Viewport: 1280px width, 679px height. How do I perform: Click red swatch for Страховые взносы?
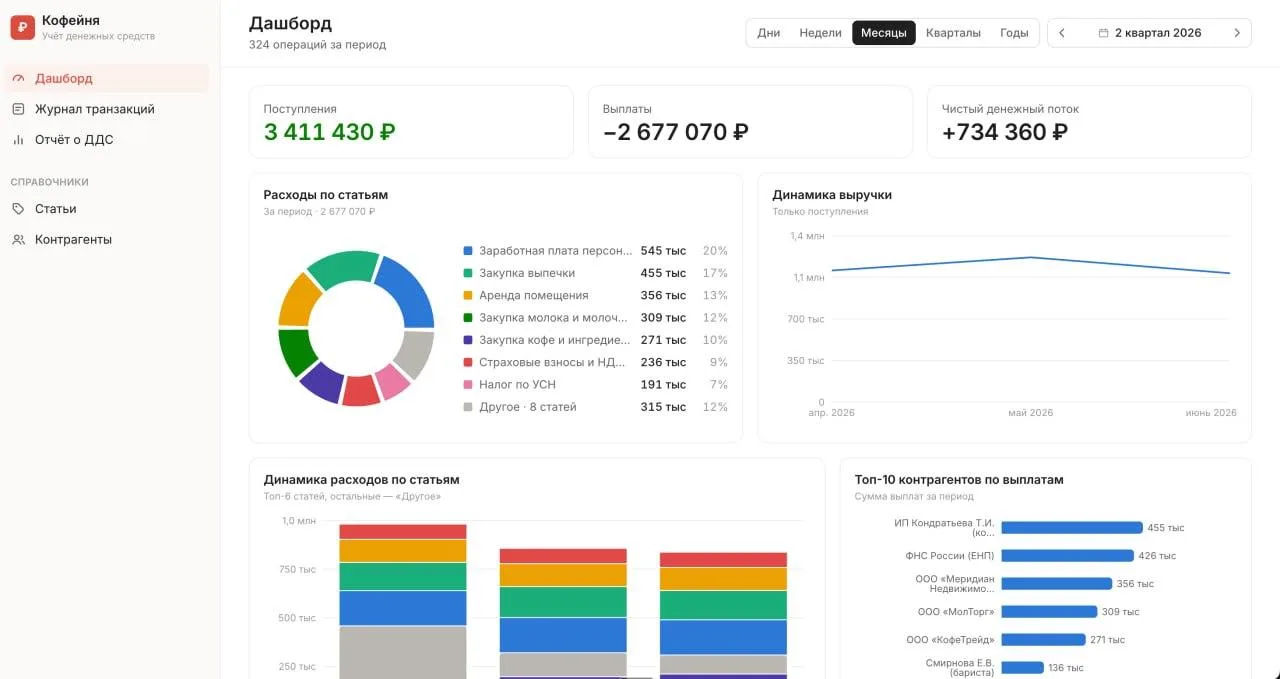click(x=468, y=362)
